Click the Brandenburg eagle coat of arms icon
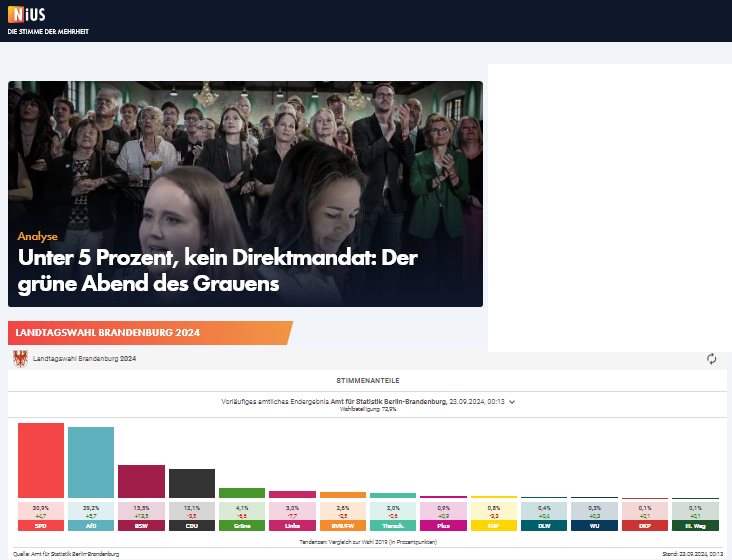The image size is (732, 560). 19,358
